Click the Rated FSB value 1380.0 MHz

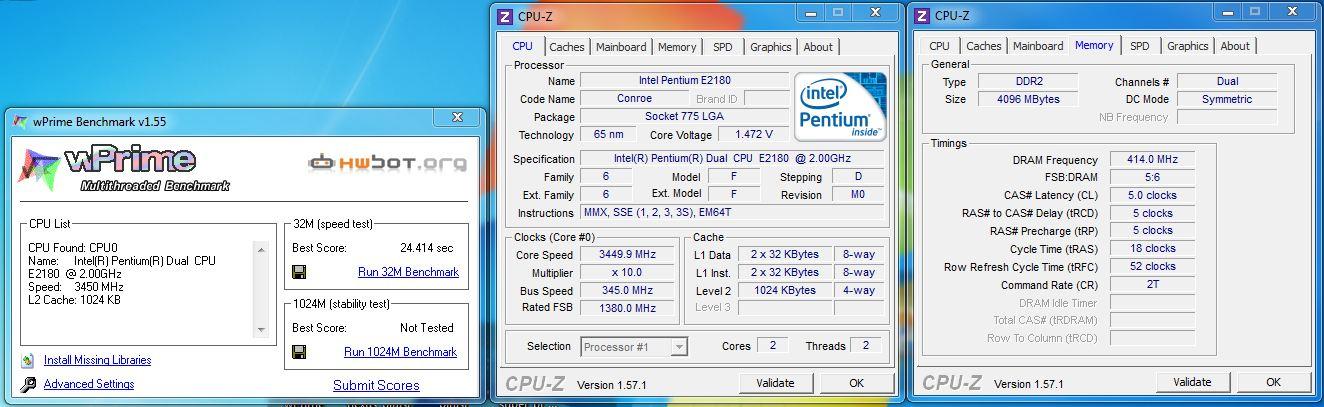point(628,308)
